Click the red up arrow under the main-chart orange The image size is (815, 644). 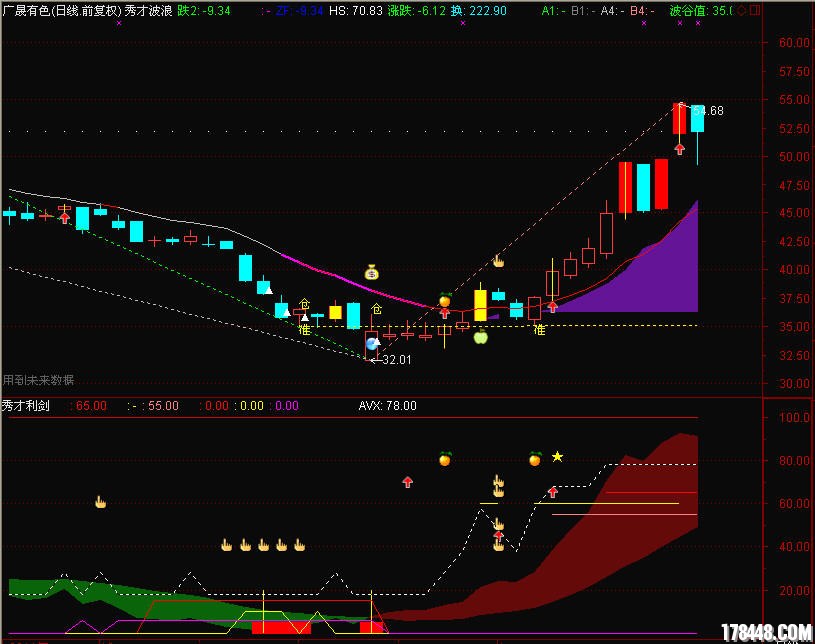pos(444,312)
